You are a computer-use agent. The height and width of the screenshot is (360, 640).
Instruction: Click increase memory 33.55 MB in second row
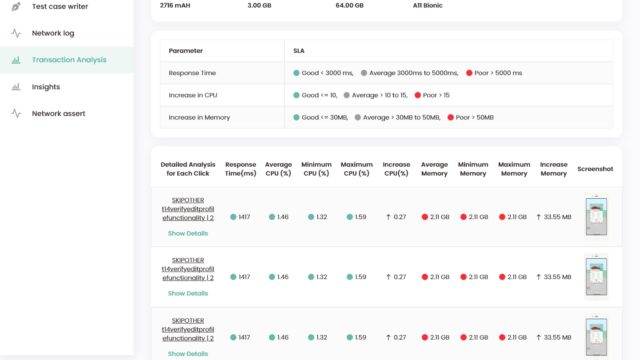[x=557, y=277]
